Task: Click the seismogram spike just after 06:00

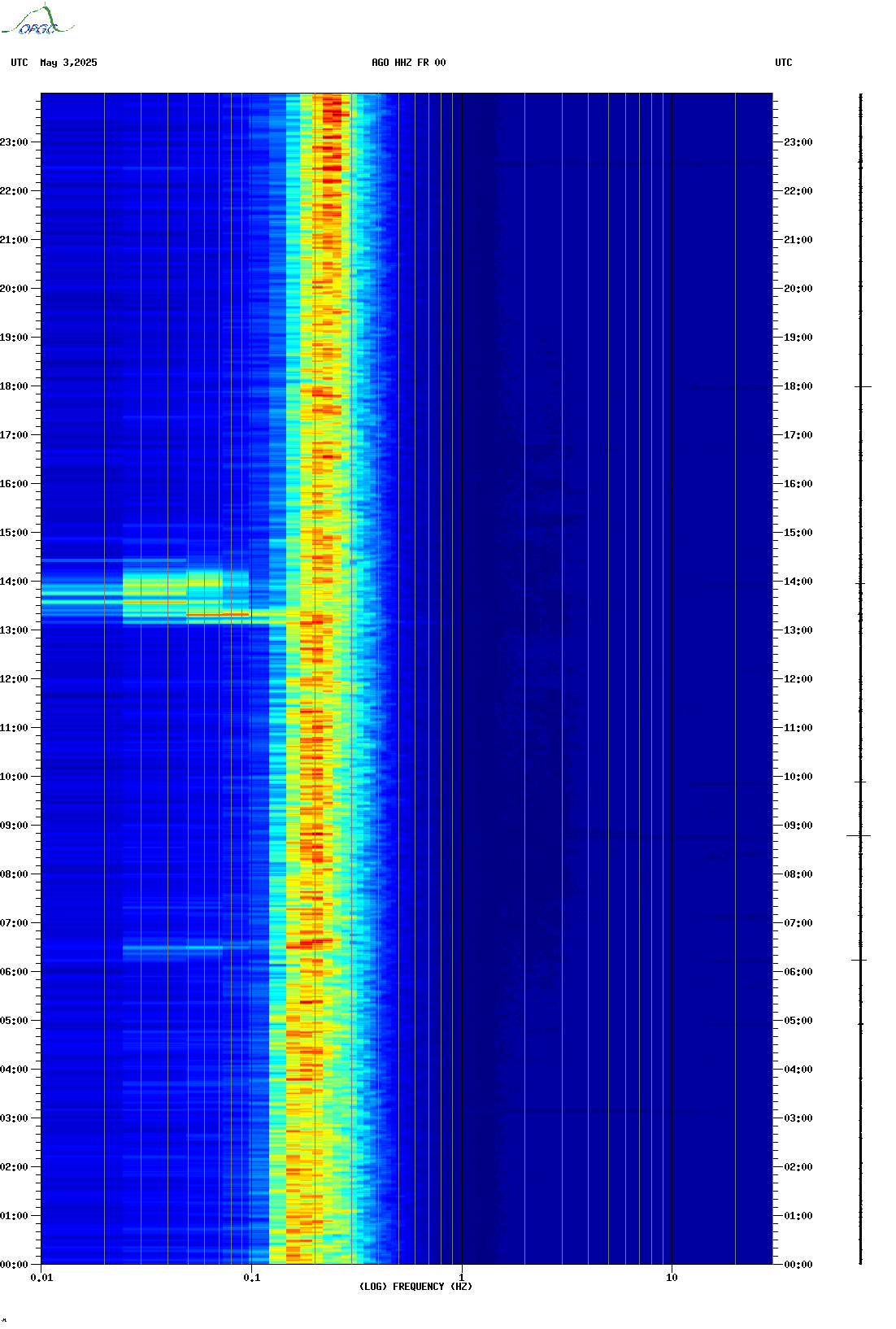Action: (x=859, y=960)
